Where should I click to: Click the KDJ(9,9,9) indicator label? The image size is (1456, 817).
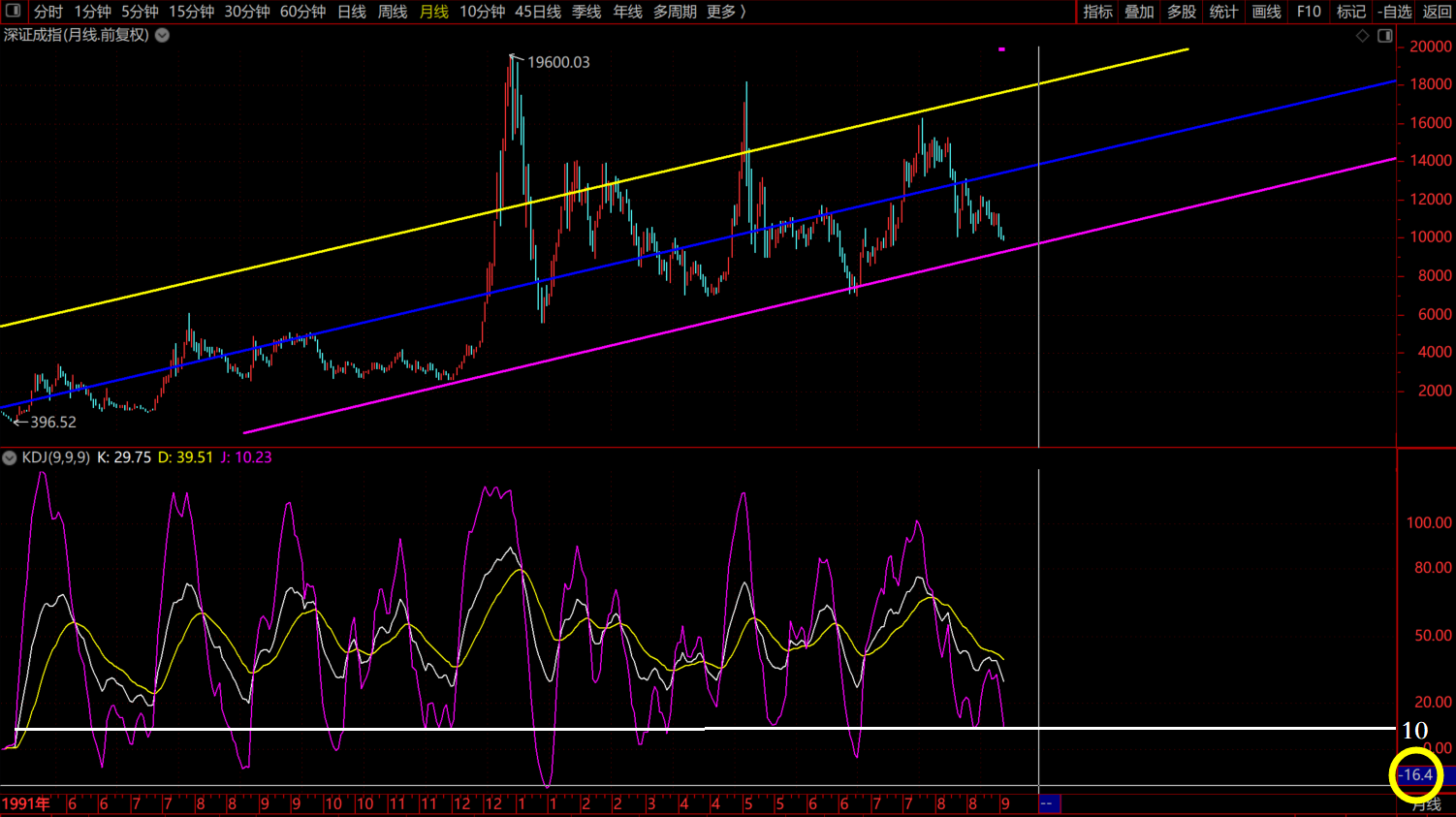coord(56,457)
